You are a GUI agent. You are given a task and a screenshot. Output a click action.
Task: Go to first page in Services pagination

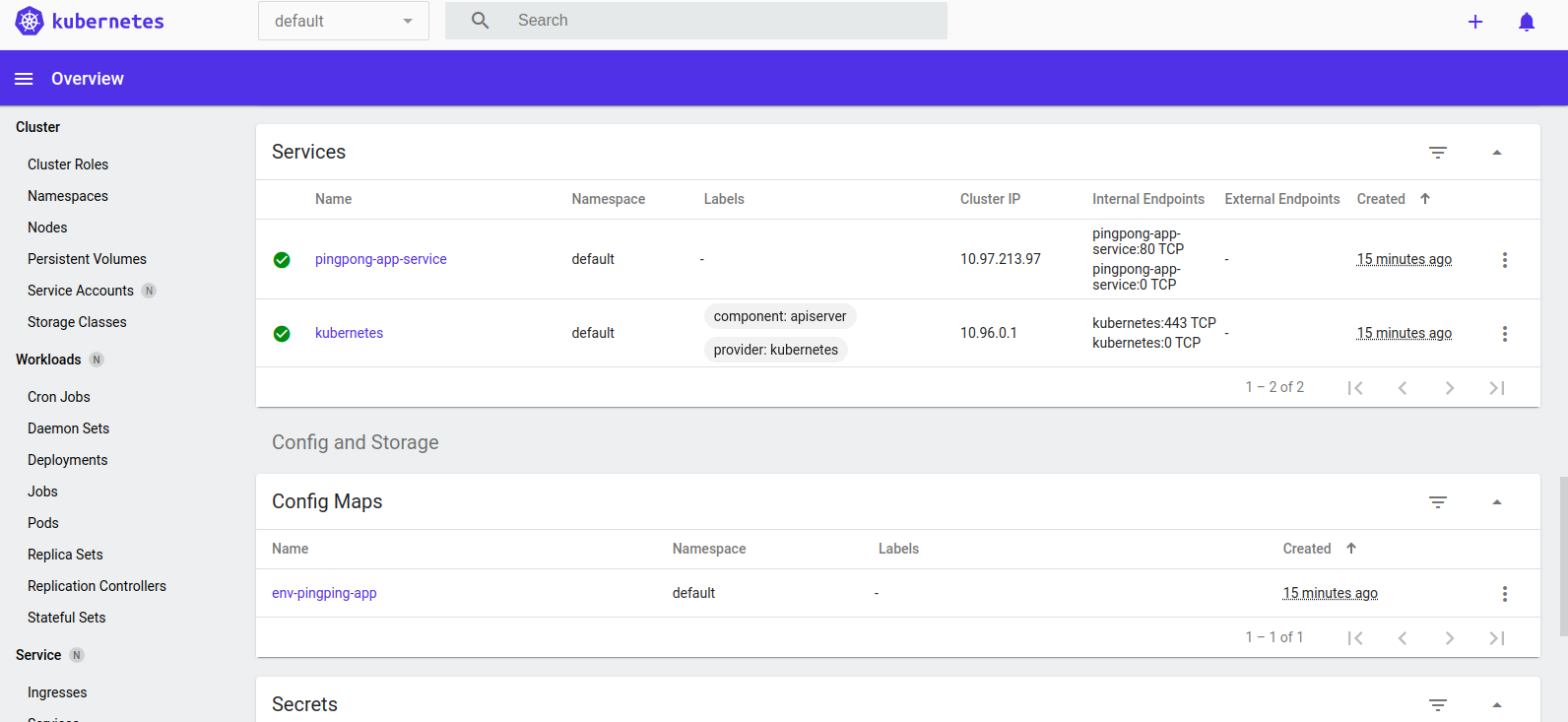click(1355, 388)
